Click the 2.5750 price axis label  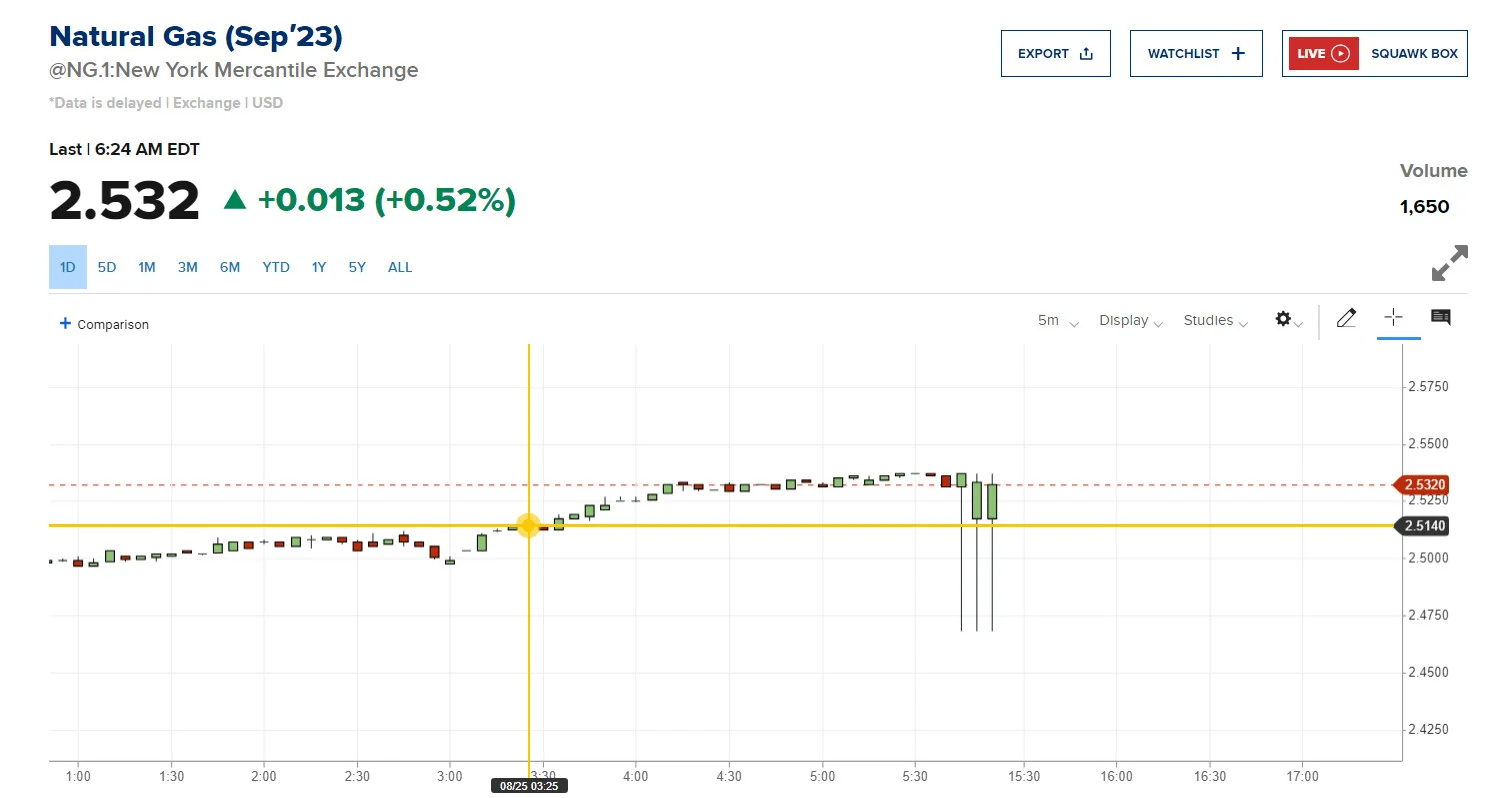point(1428,386)
